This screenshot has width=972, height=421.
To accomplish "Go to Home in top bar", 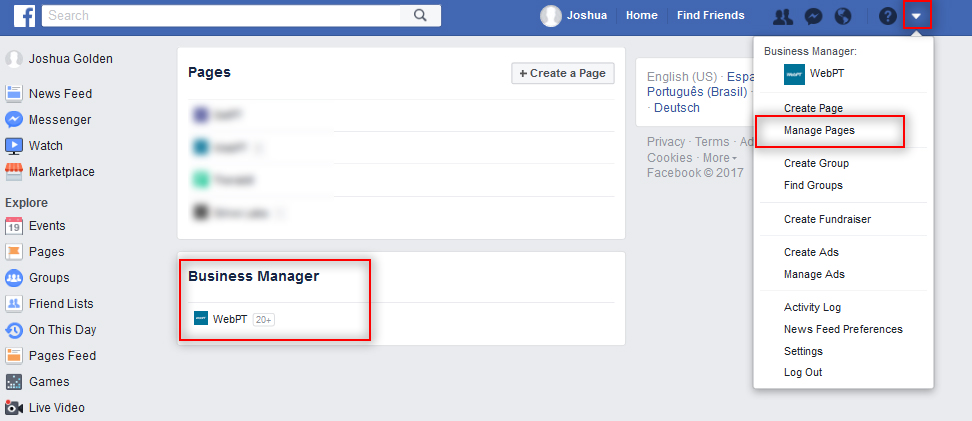I will click(642, 16).
